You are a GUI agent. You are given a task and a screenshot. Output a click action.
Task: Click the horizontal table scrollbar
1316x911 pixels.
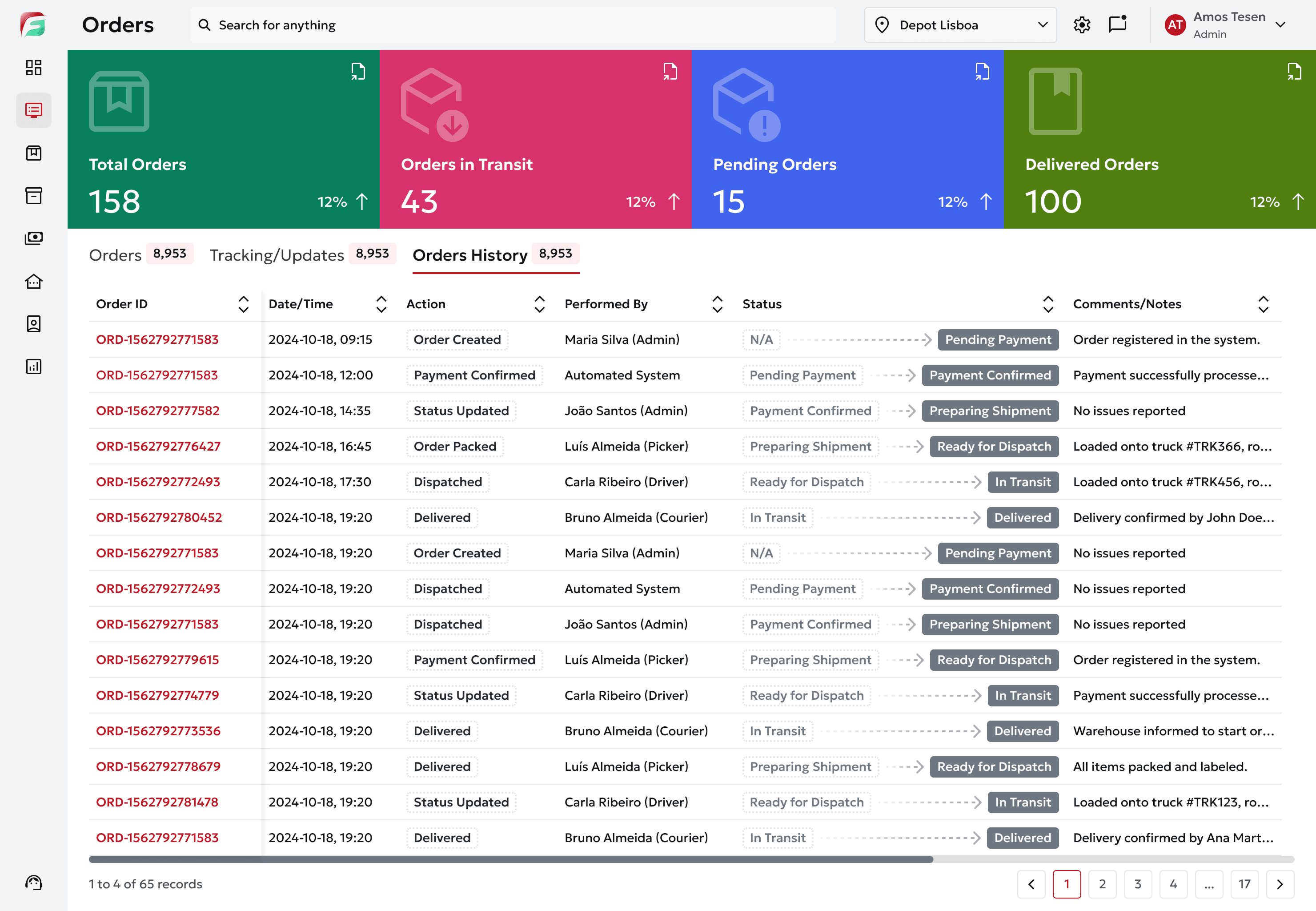(510, 859)
